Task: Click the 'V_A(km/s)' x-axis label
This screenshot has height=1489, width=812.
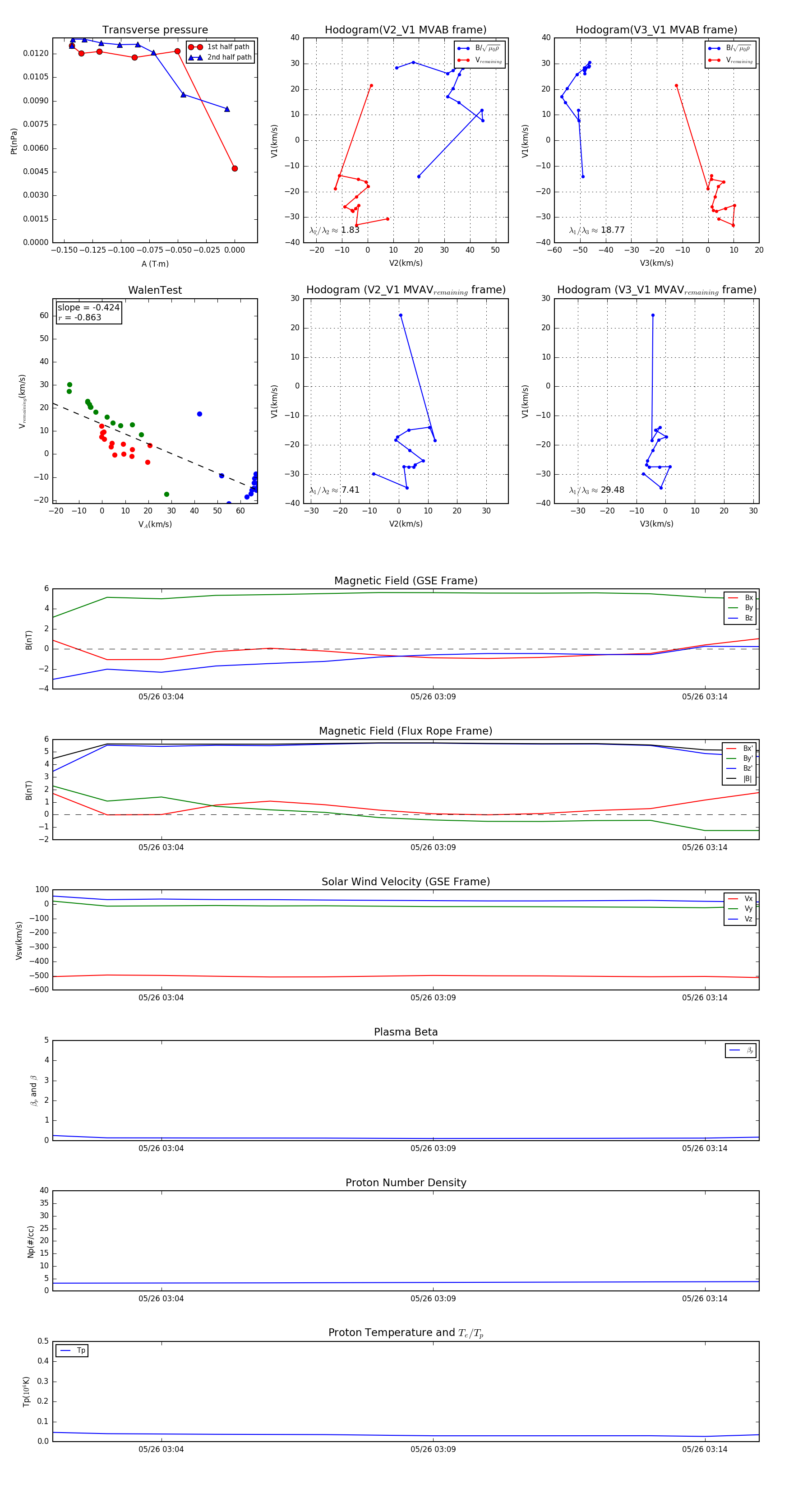Action: [155, 524]
